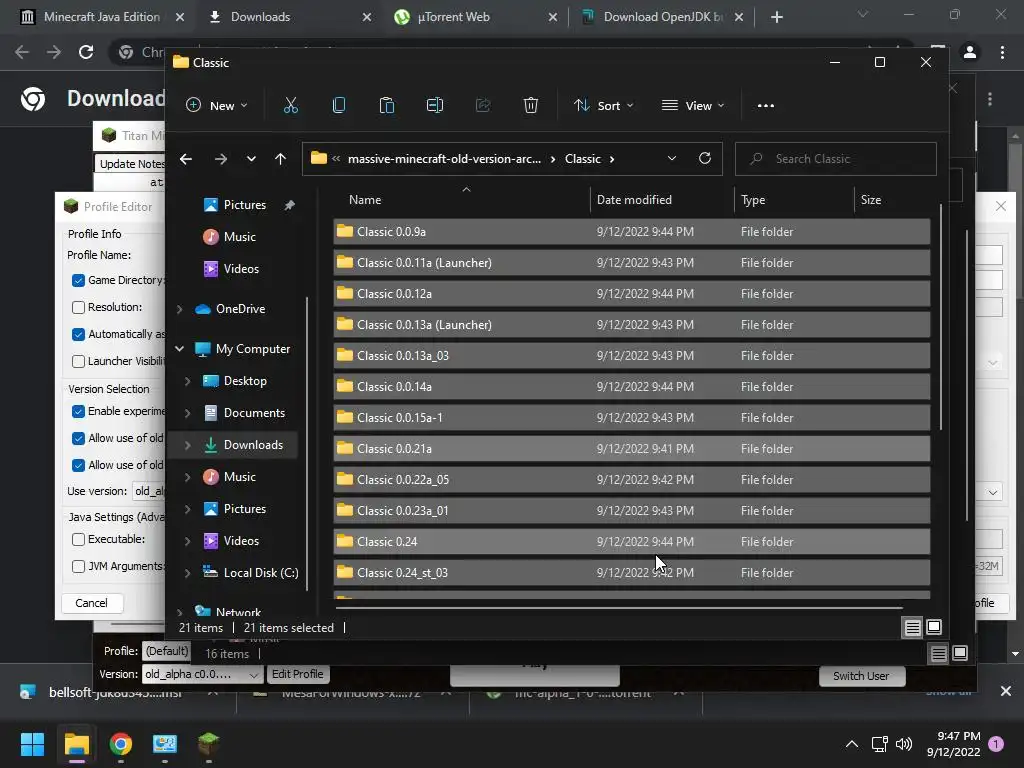Click the Rename icon in Explorer toolbar
1024x768 pixels.
point(435,105)
